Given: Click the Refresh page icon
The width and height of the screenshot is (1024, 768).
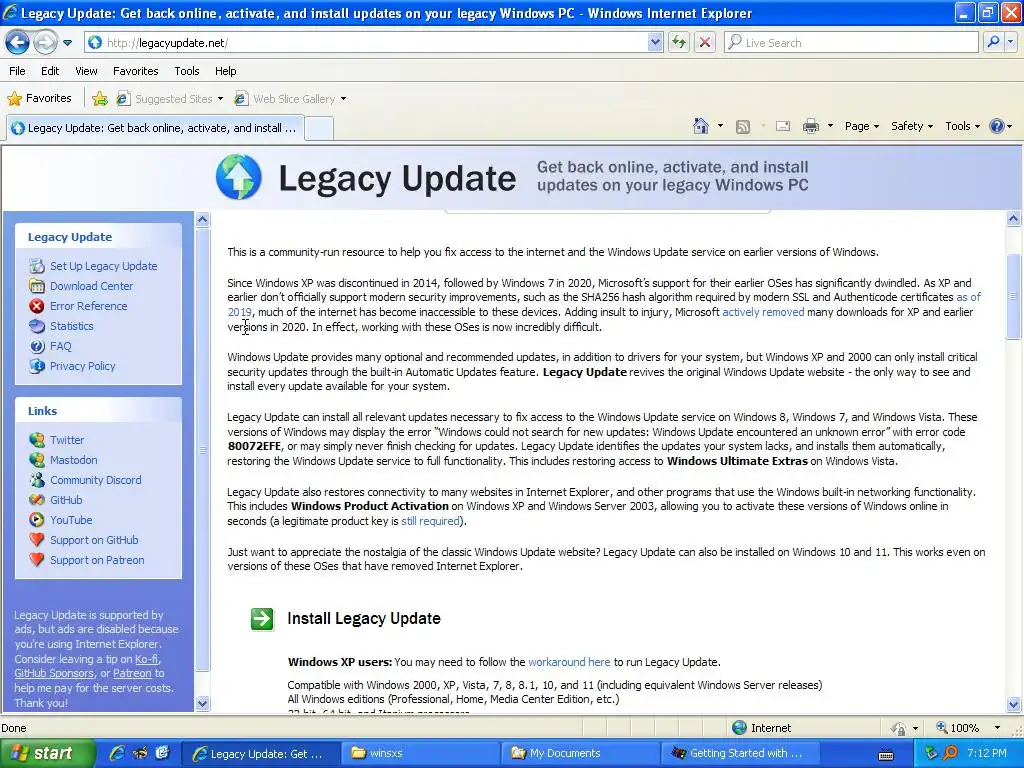Looking at the screenshot, I should point(679,43).
